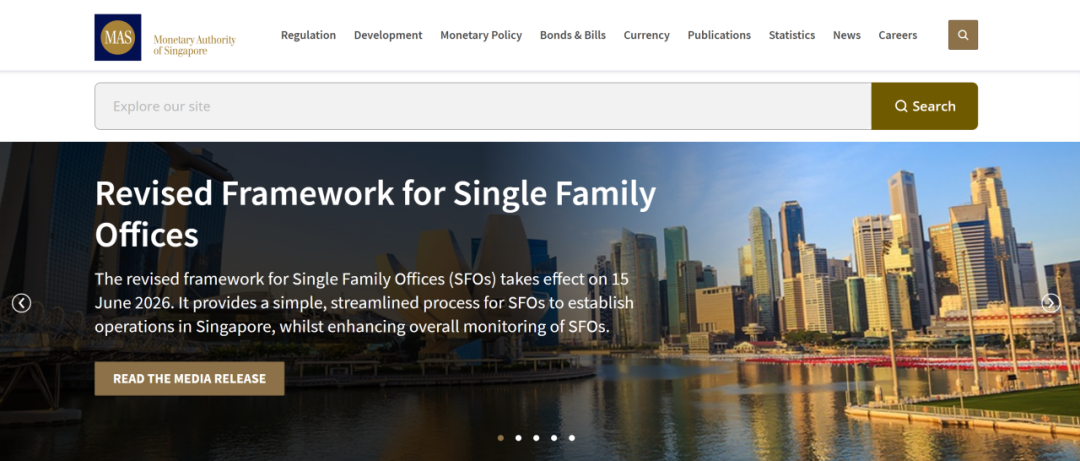Image resolution: width=1080 pixels, height=461 pixels.
Task: Select the fifth carousel indicator dot
Action: (572, 438)
